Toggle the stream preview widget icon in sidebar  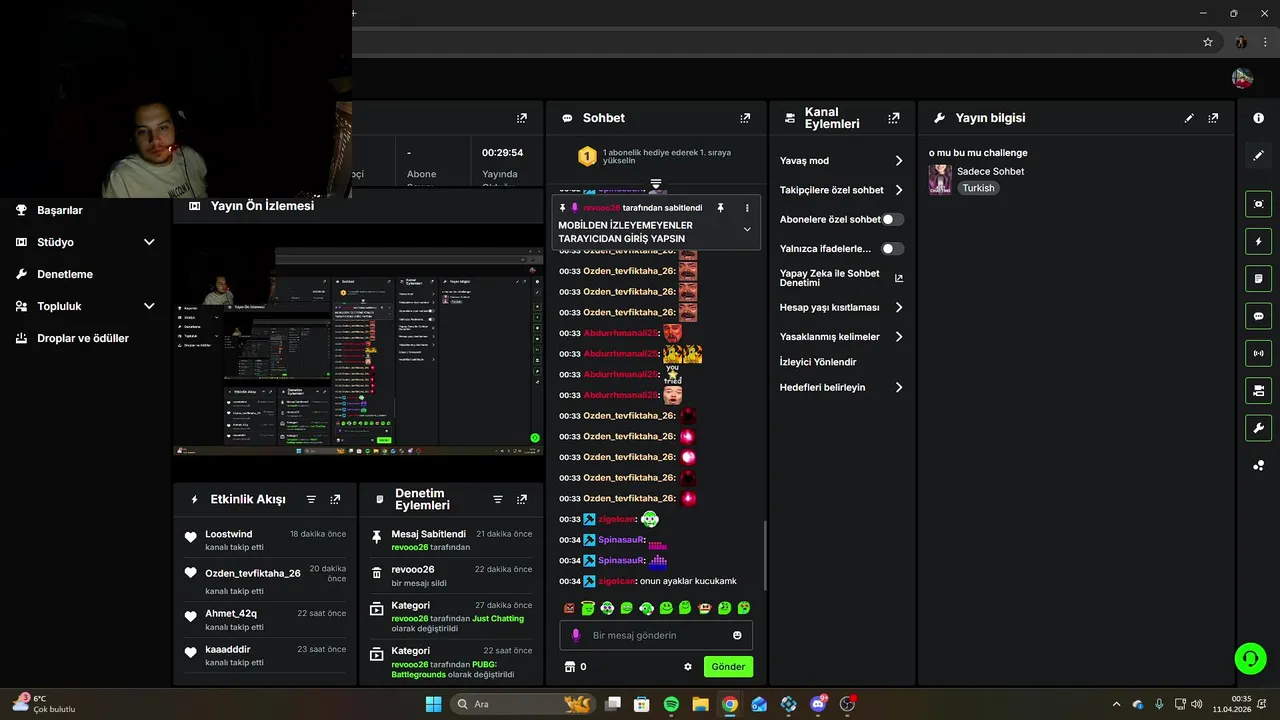[1258, 204]
